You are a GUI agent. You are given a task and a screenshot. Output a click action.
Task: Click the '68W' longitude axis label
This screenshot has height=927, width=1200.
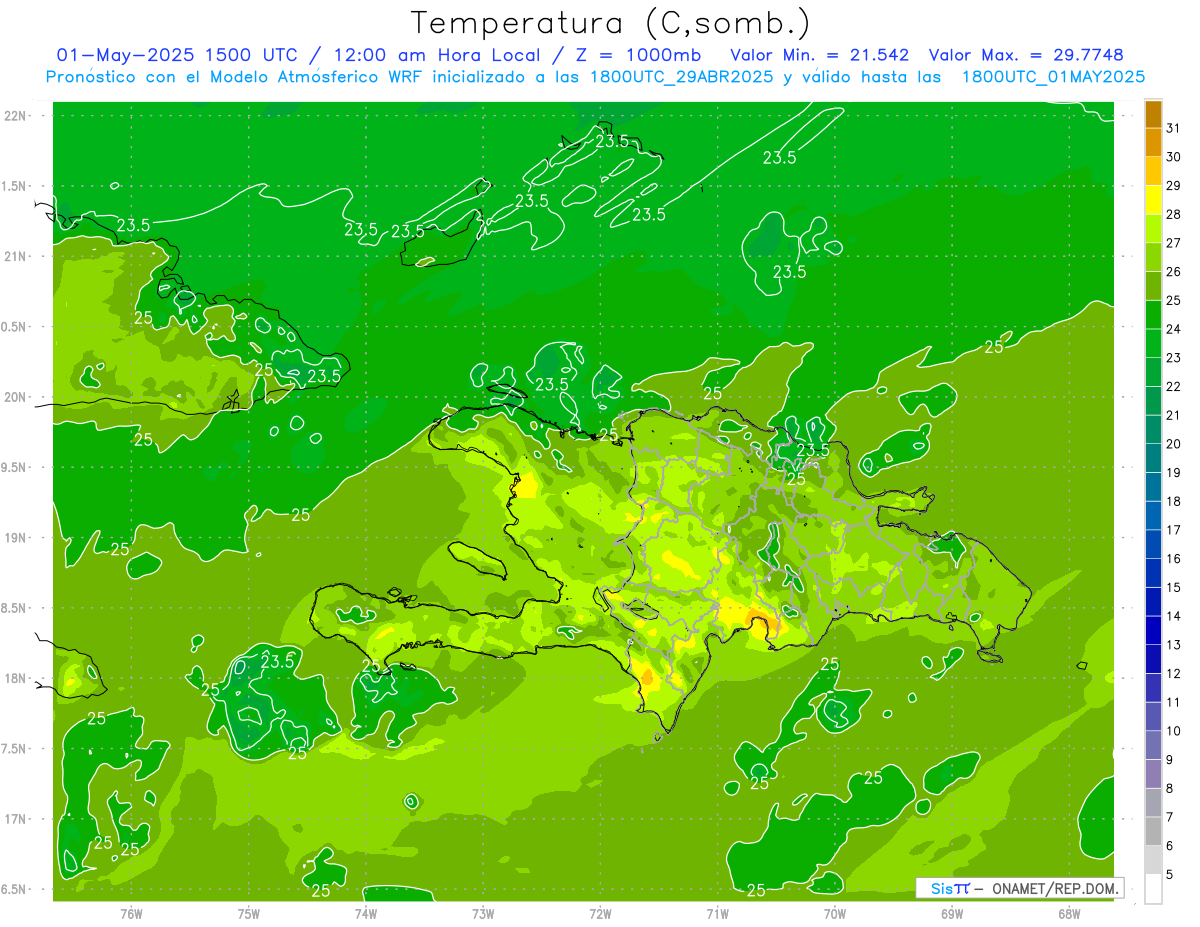click(1069, 914)
